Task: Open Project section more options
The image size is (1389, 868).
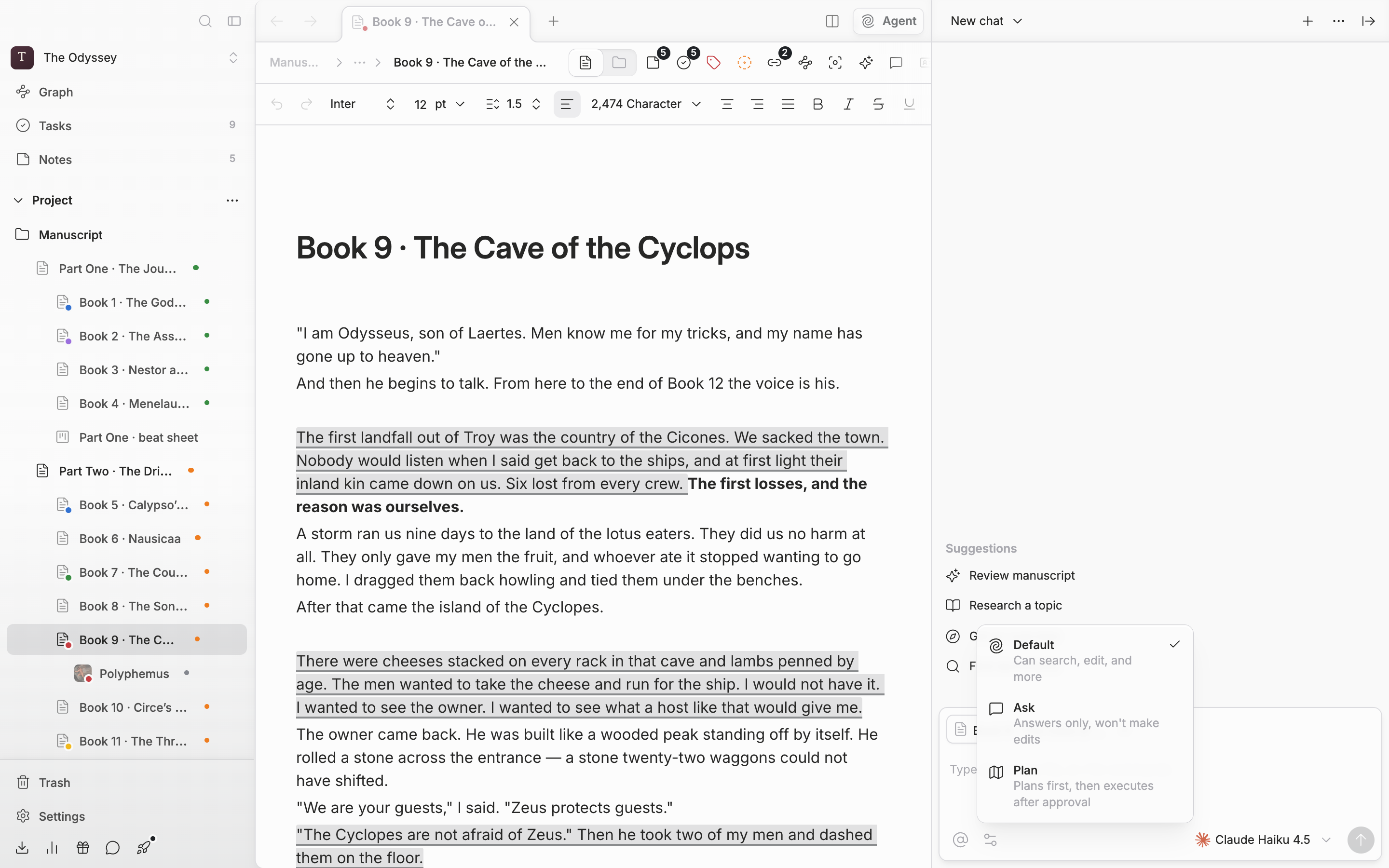Action: 232,200
